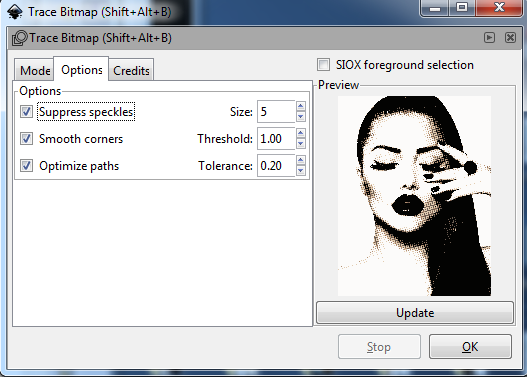Maximize the Trace Bitmap window
Screen dimensions: 527x377
click(x=462, y=8)
